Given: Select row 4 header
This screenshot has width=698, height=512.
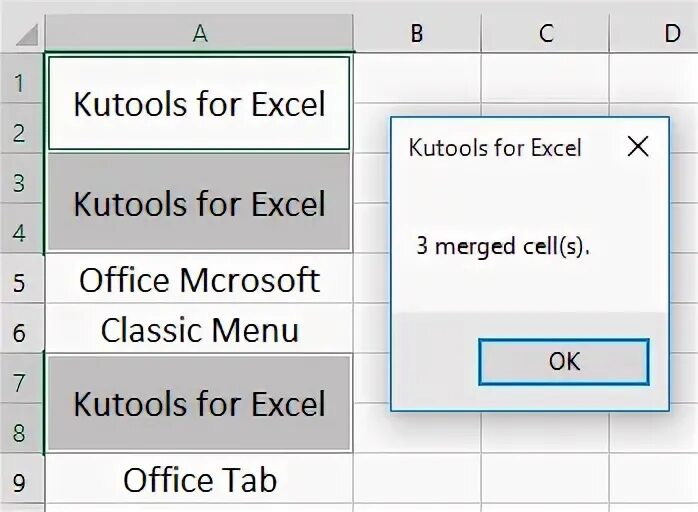Looking at the screenshot, I should [x=21, y=233].
